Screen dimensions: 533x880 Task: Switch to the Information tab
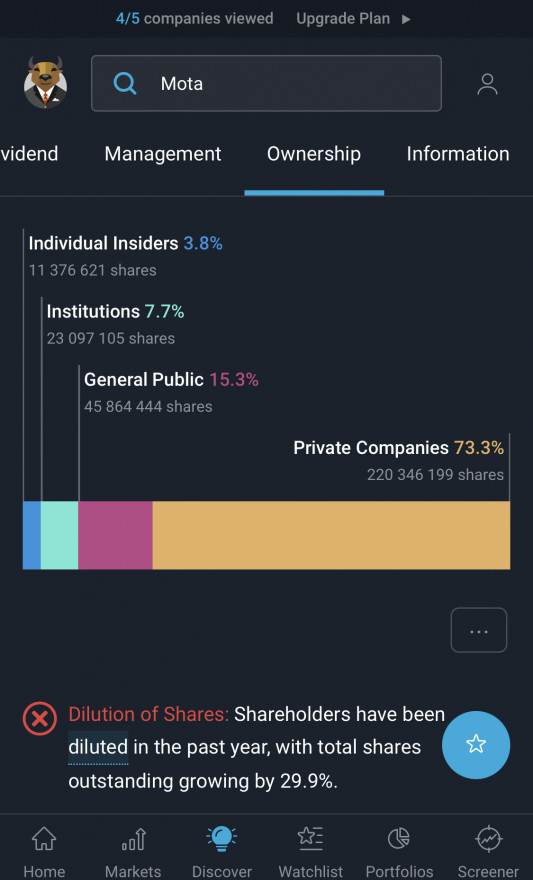coord(458,154)
